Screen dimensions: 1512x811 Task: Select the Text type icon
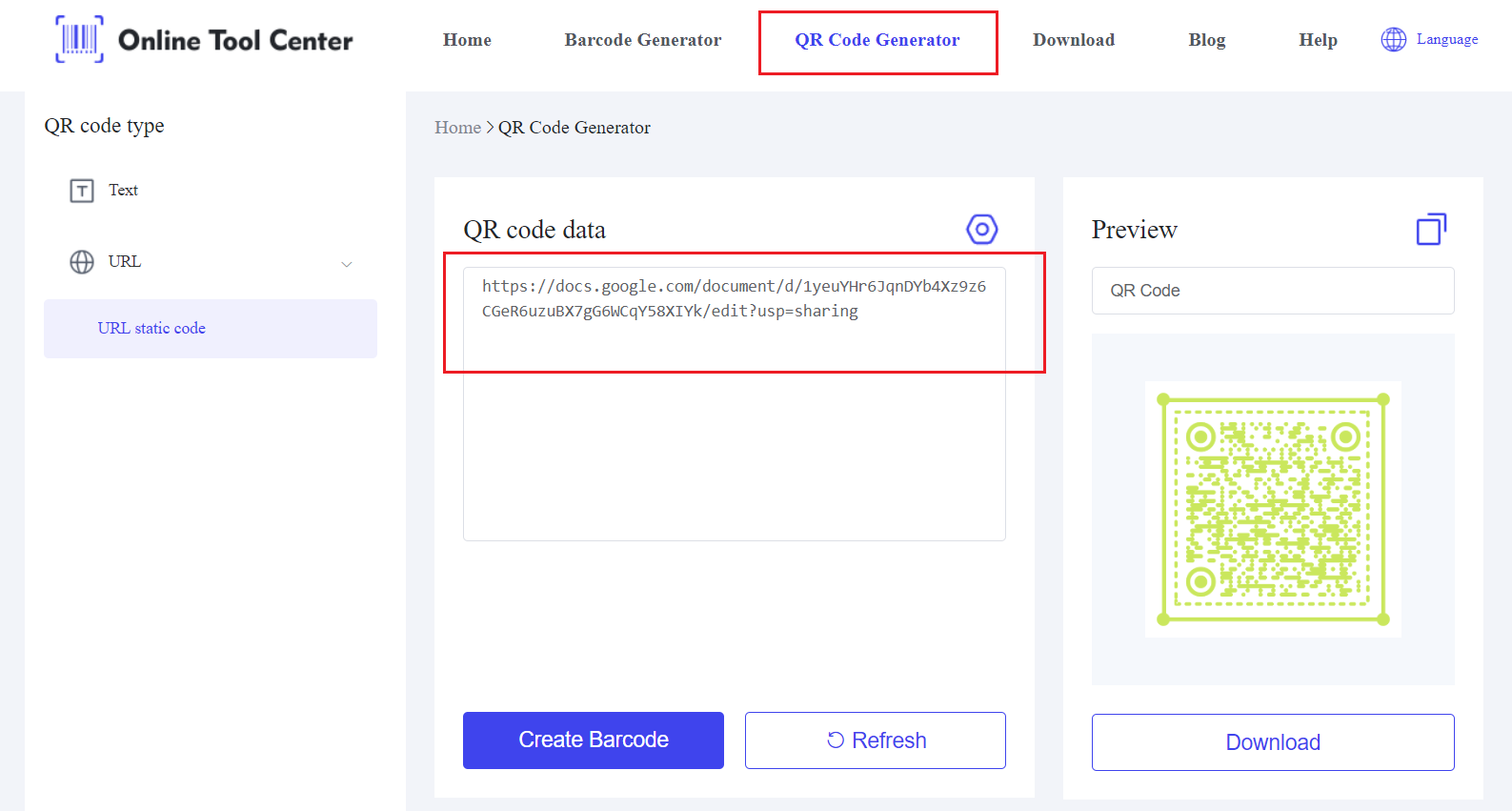point(82,191)
